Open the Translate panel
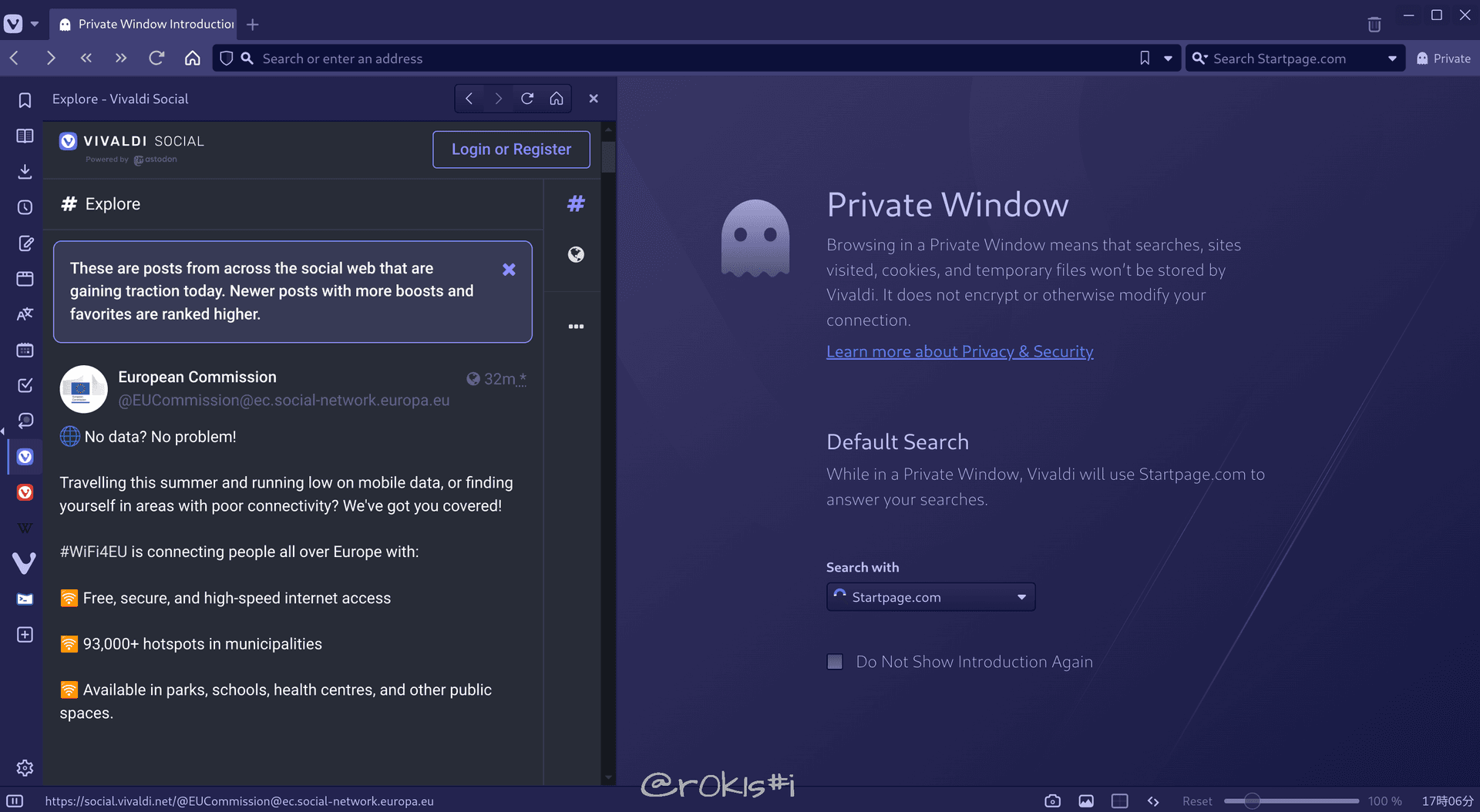 click(25, 314)
